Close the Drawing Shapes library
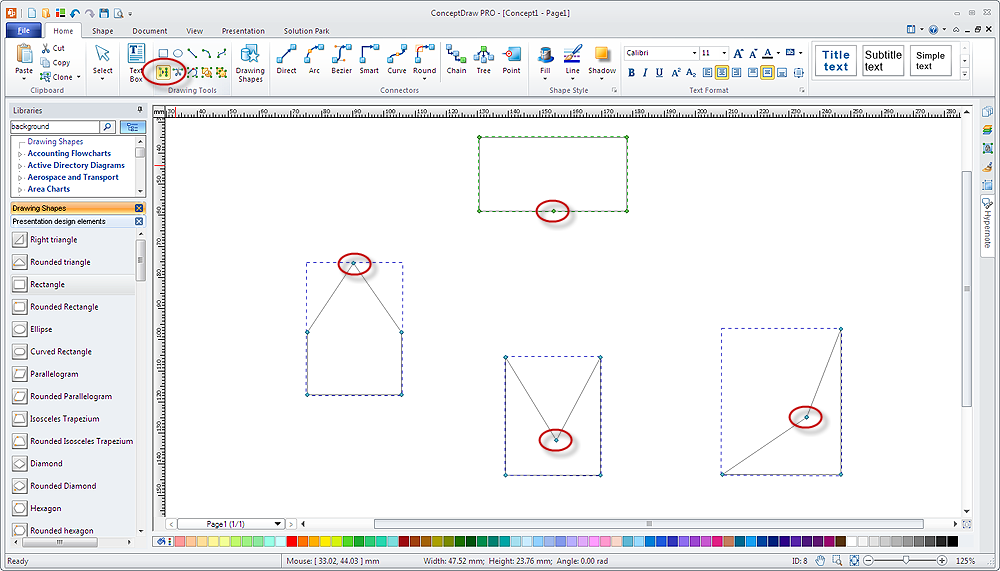 tap(138, 209)
